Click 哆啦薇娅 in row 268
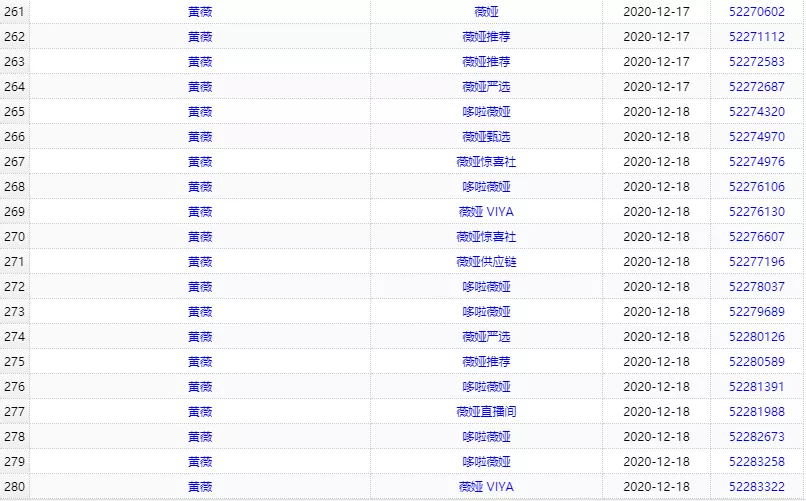806x501 pixels. coord(486,187)
